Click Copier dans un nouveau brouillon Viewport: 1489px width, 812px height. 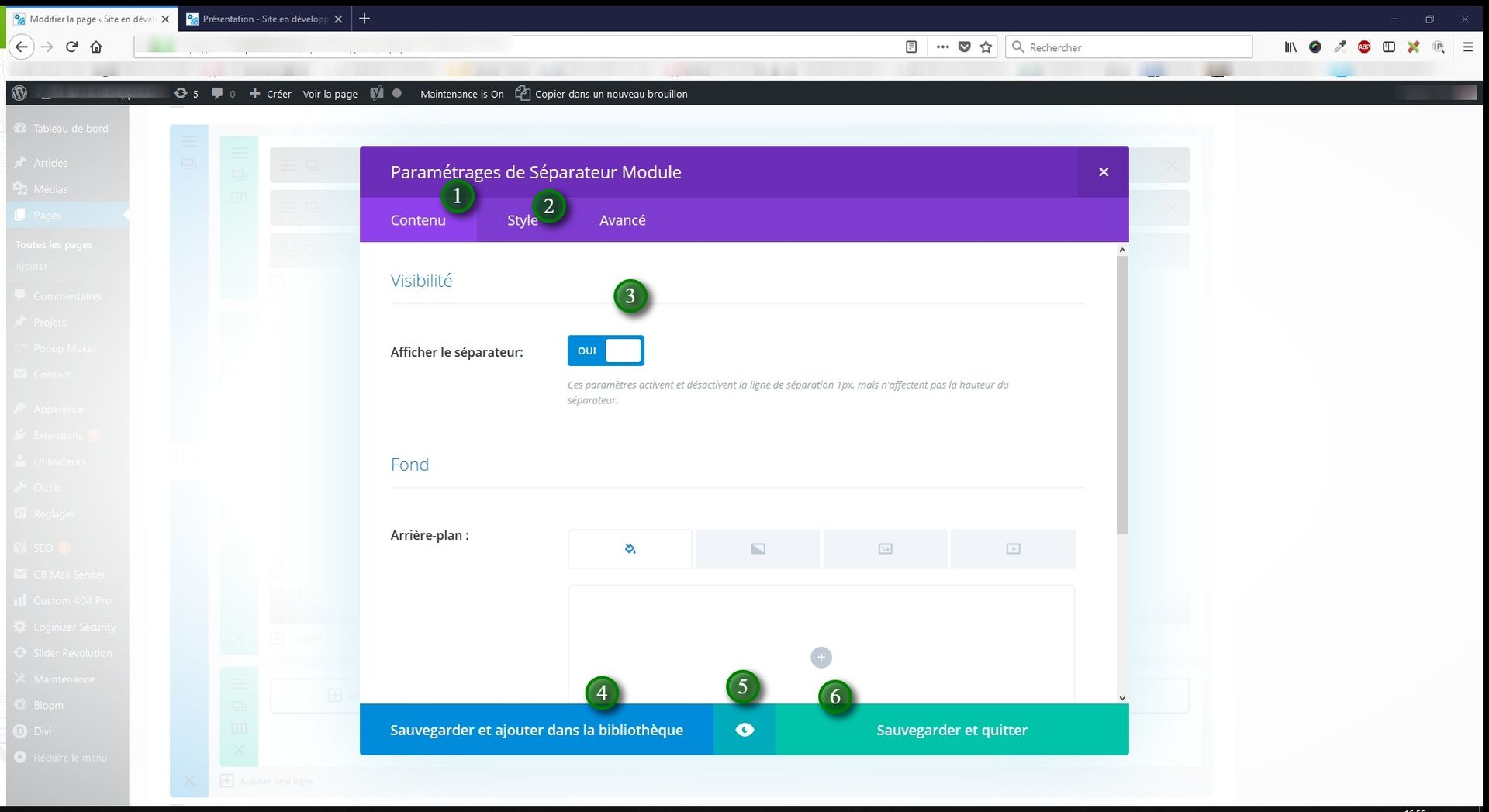(x=602, y=94)
